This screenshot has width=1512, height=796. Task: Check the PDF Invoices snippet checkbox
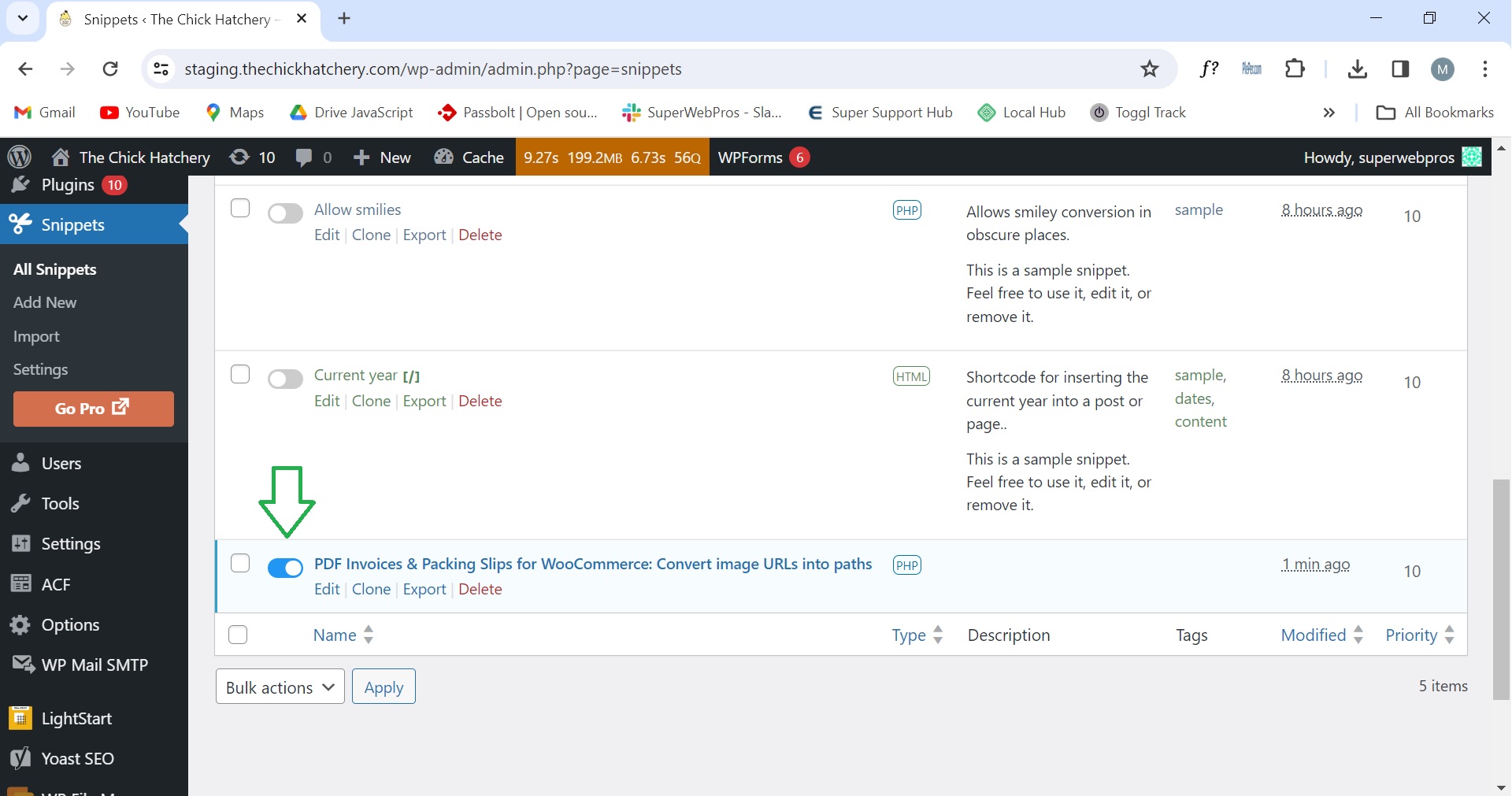pyautogui.click(x=240, y=563)
